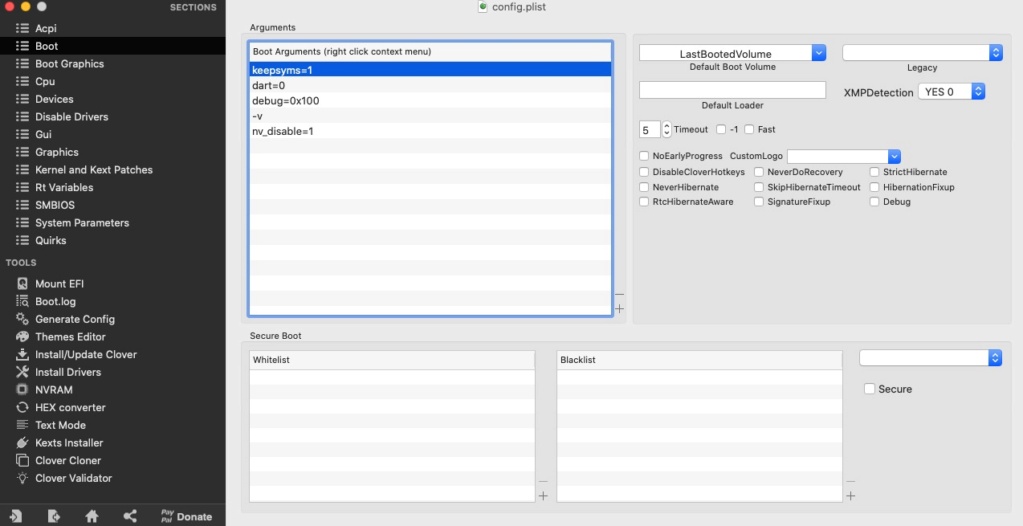
Task: Select the keepsyms=1 boot argument
Action: pyautogui.click(x=431, y=70)
